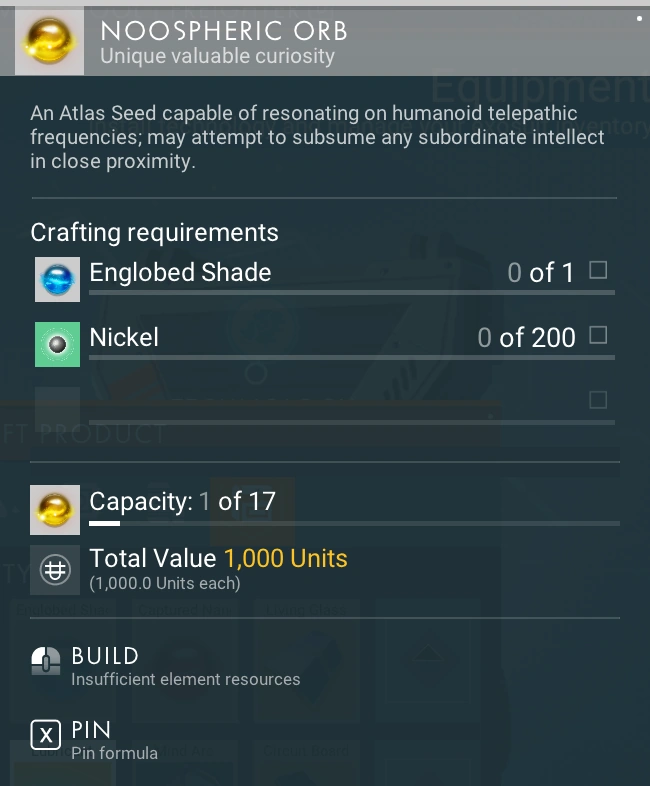Click the Crafting requirements heading
This screenshot has height=786, width=650.
click(x=154, y=233)
